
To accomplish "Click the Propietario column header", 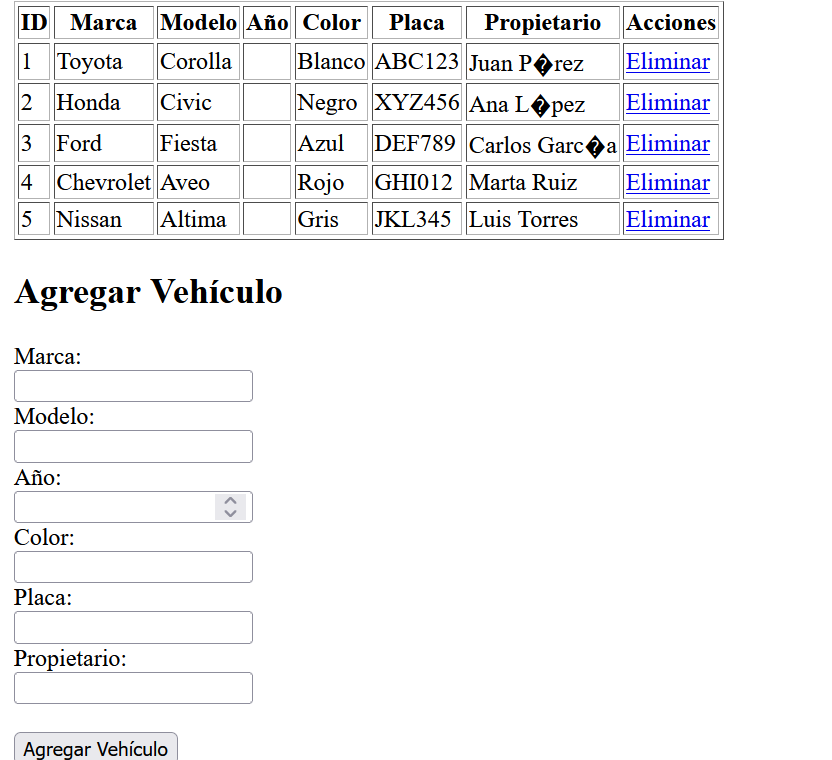I will click(542, 23).
